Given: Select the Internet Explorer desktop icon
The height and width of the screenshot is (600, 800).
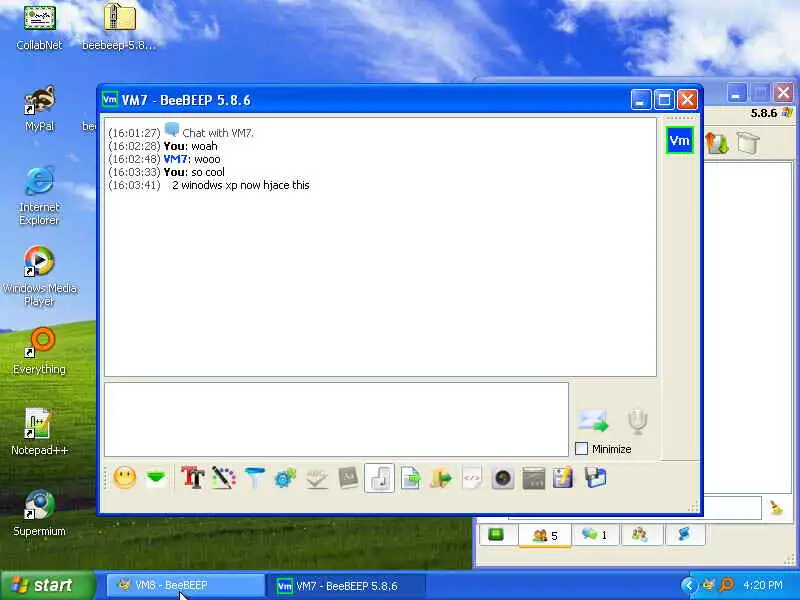Looking at the screenshot, I should tap(39, 196).
